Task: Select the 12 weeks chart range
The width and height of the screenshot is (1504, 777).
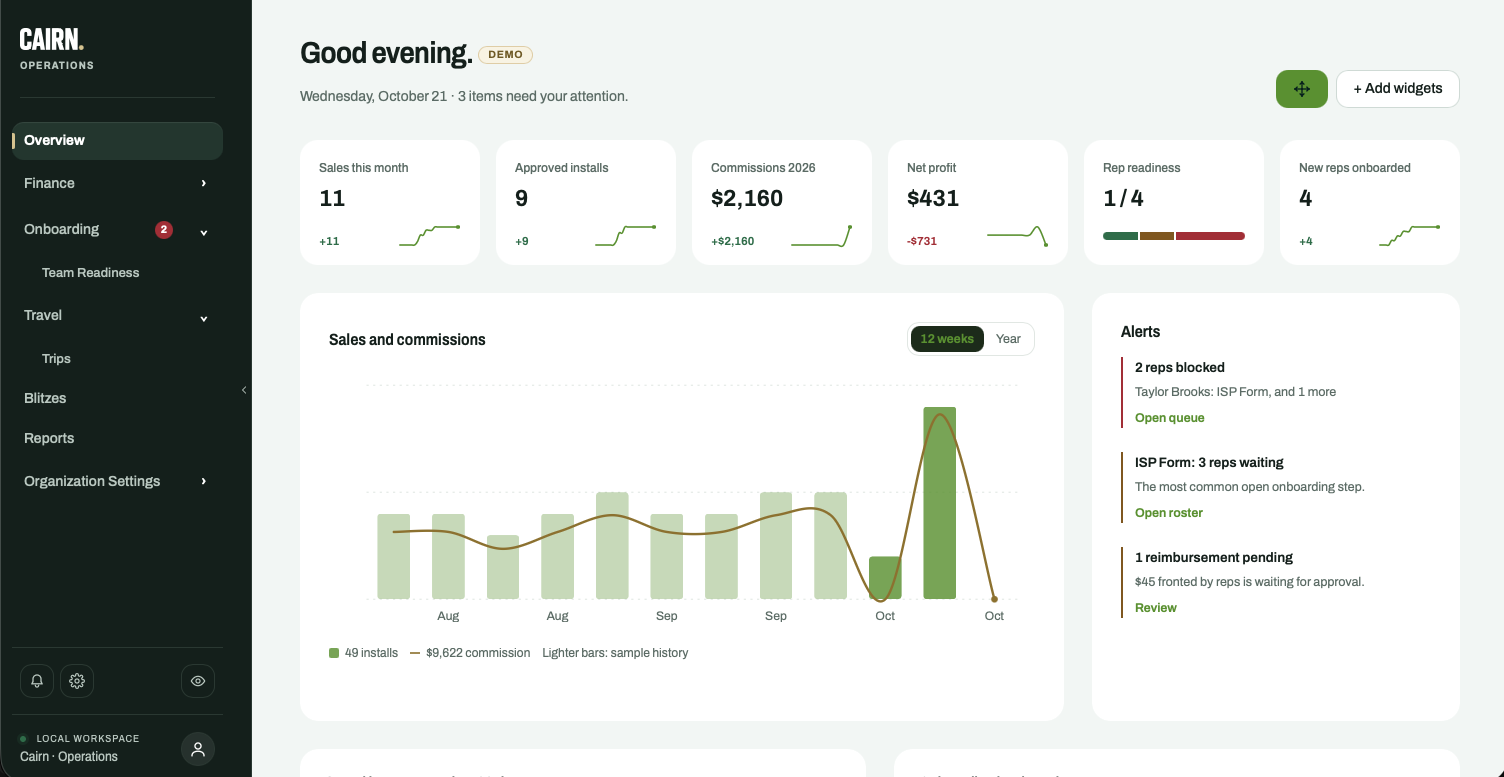Action: click(x=947, y=339)
